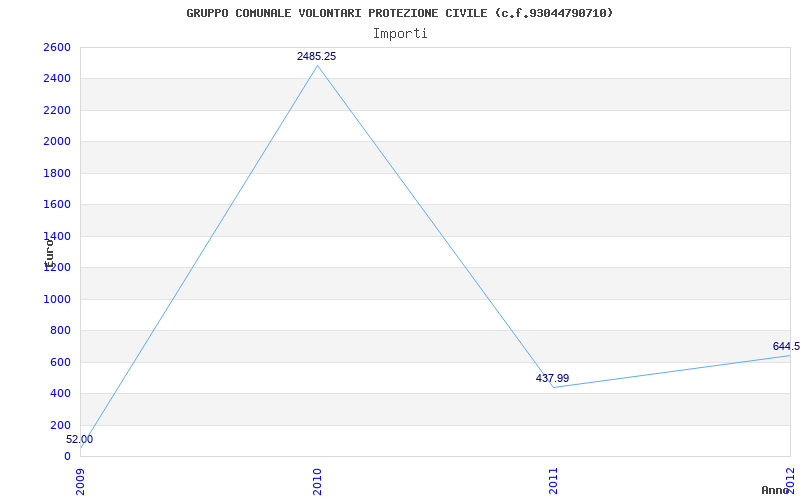Click the 600 y-axis tick label

(60, 362)
